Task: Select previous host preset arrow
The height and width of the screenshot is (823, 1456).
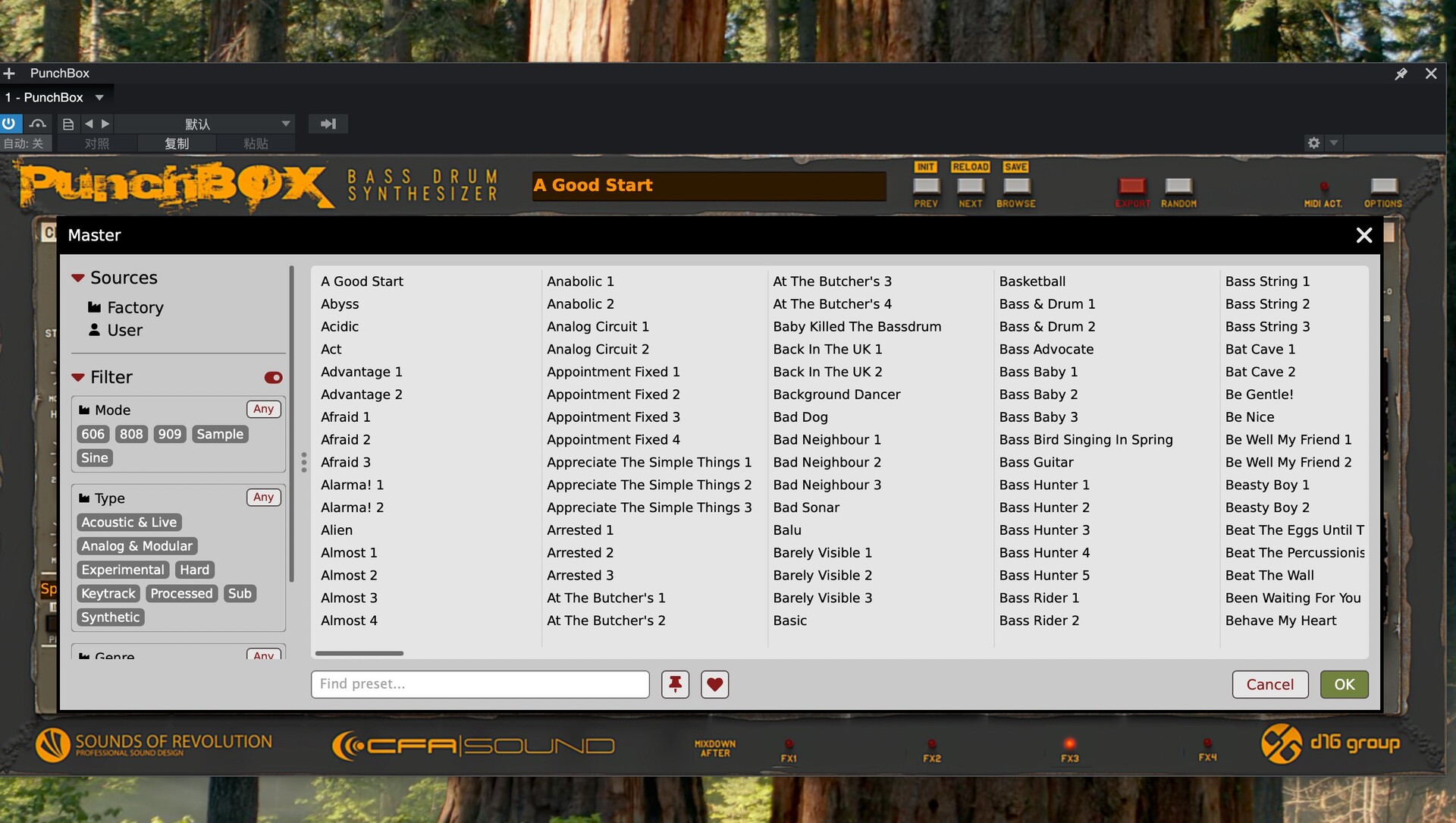Action: pyautogui.click(x=89, y=124)
